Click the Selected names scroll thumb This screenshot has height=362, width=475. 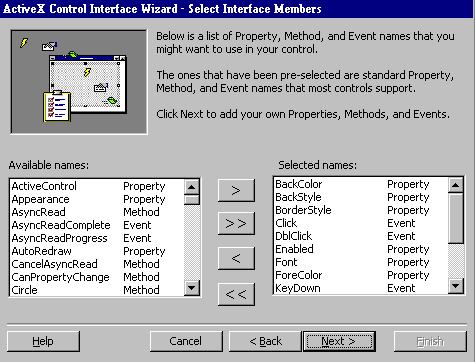(456, 218)
